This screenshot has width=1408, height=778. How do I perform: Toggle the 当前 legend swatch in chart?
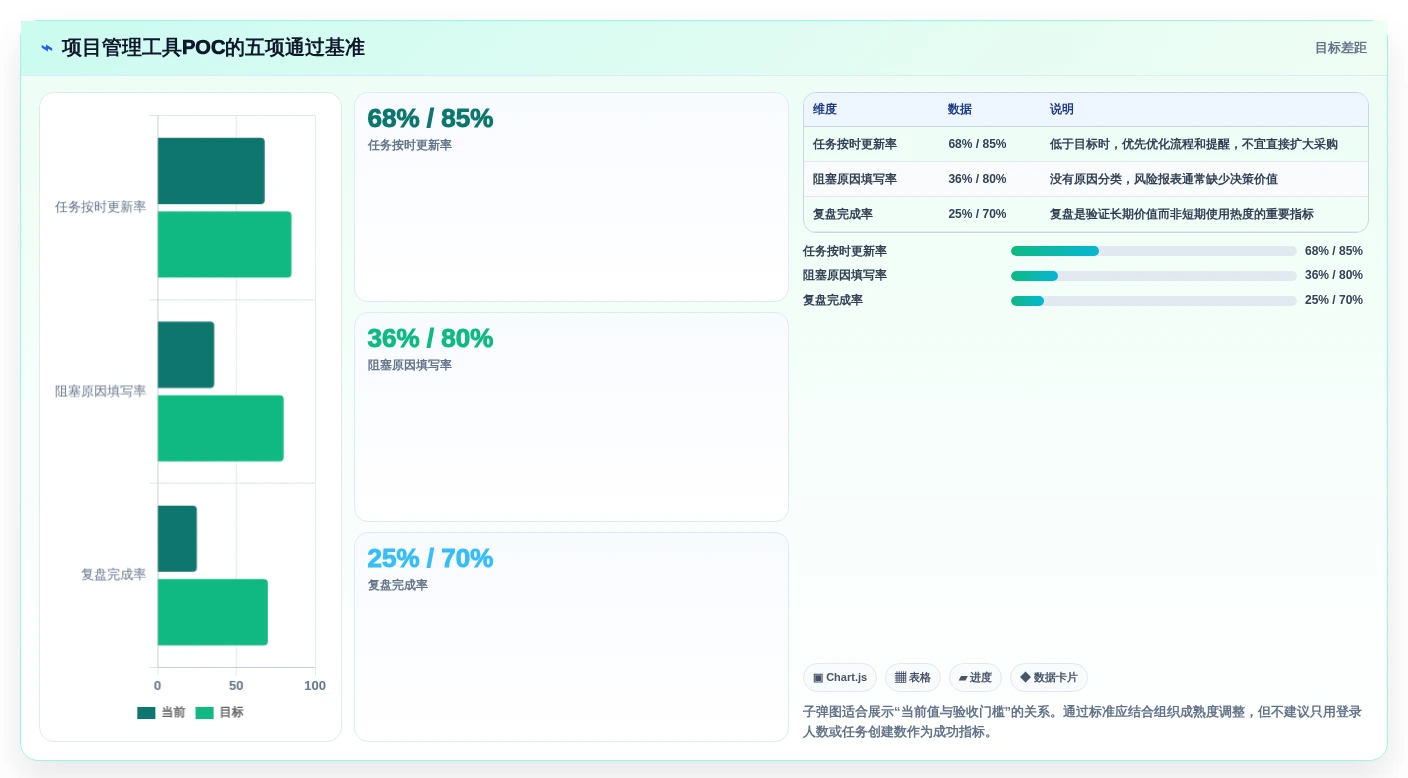point(146,713)
